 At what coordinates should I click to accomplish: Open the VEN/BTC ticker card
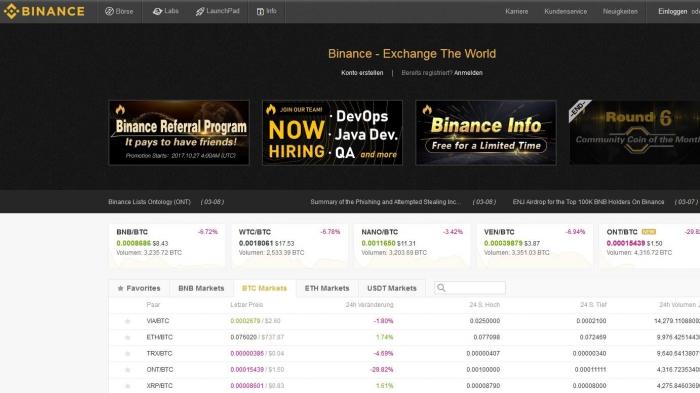[534, 246]
